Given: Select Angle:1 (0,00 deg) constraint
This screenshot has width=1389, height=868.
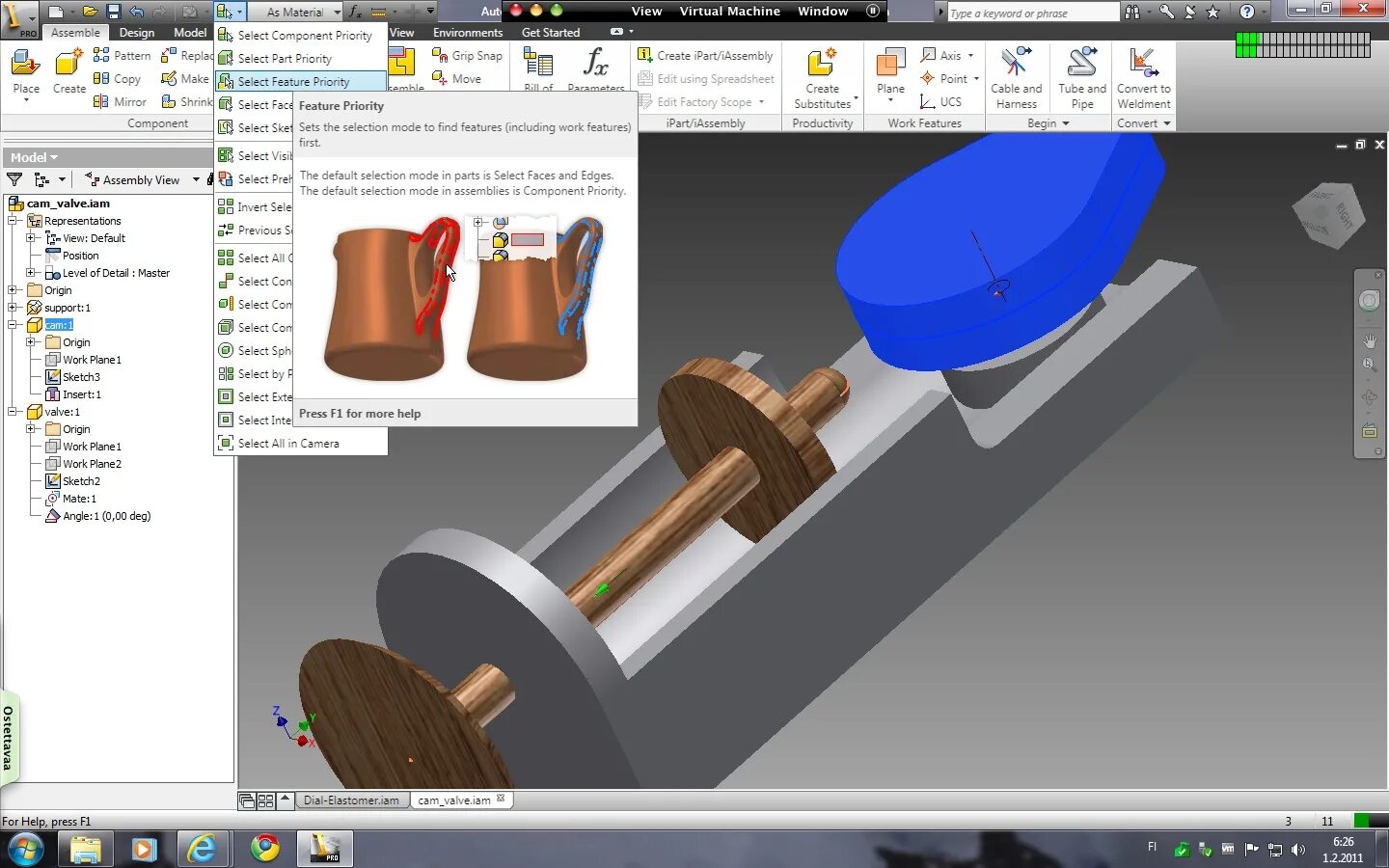Looking at the screenshot, I should pyautogui.click(x=106, y=516).
